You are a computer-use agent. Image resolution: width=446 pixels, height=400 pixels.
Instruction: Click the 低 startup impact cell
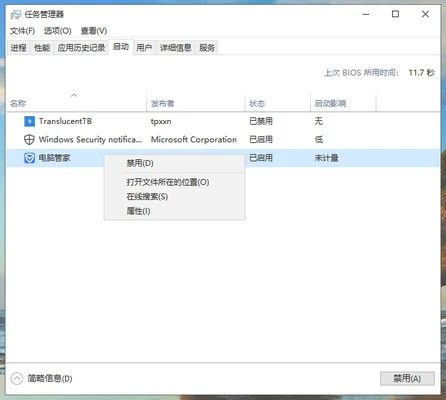coord(319,139)
